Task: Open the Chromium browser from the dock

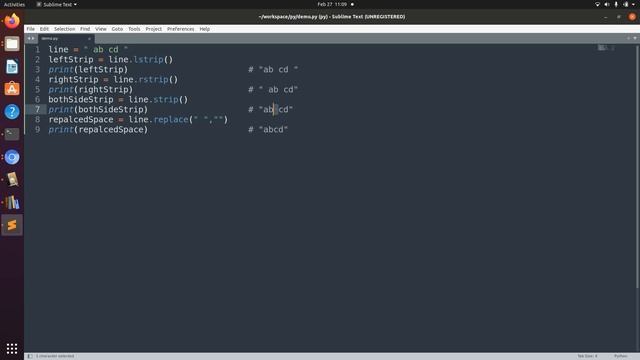Action: pos(12,157)
